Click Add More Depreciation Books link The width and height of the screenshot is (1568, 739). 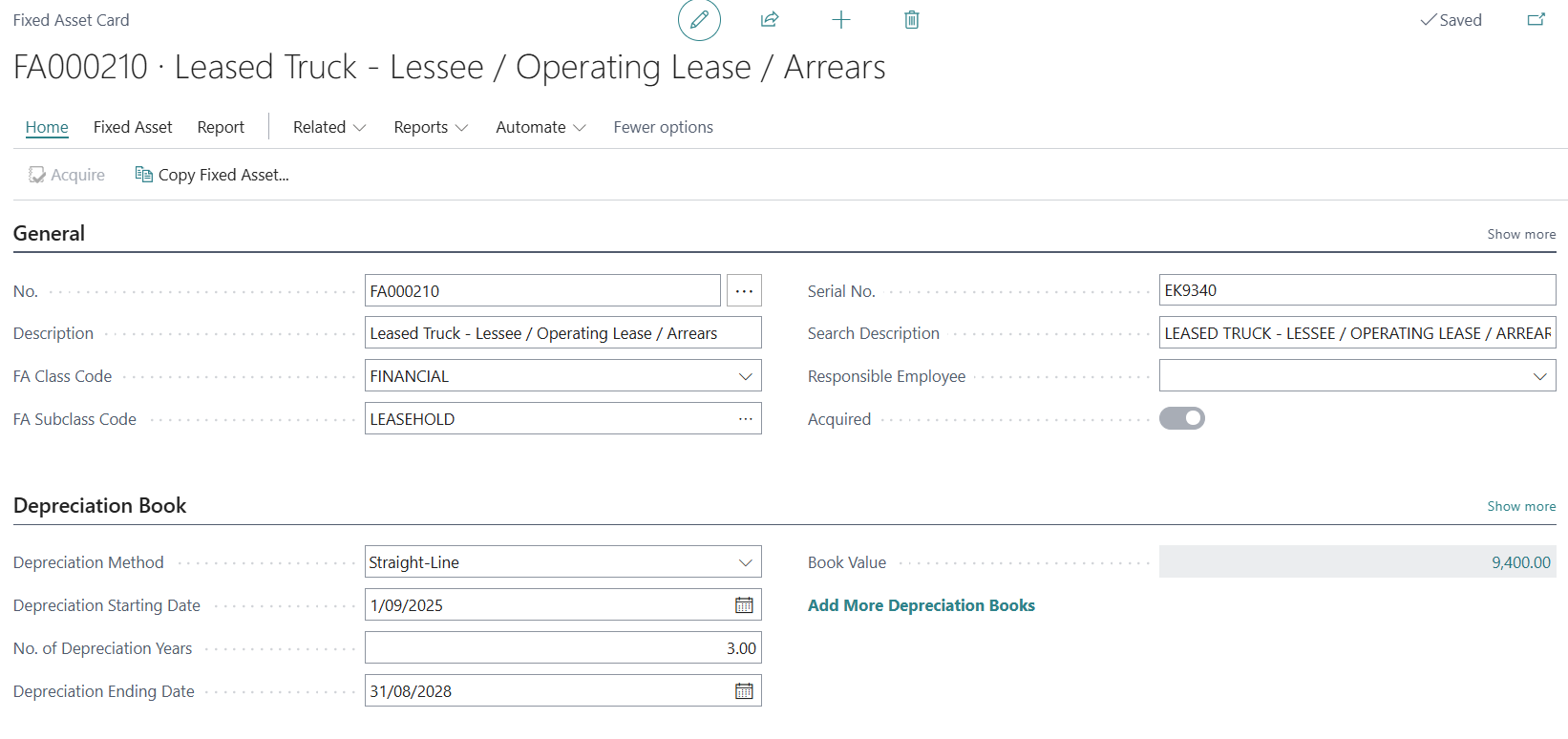[921, 605]
